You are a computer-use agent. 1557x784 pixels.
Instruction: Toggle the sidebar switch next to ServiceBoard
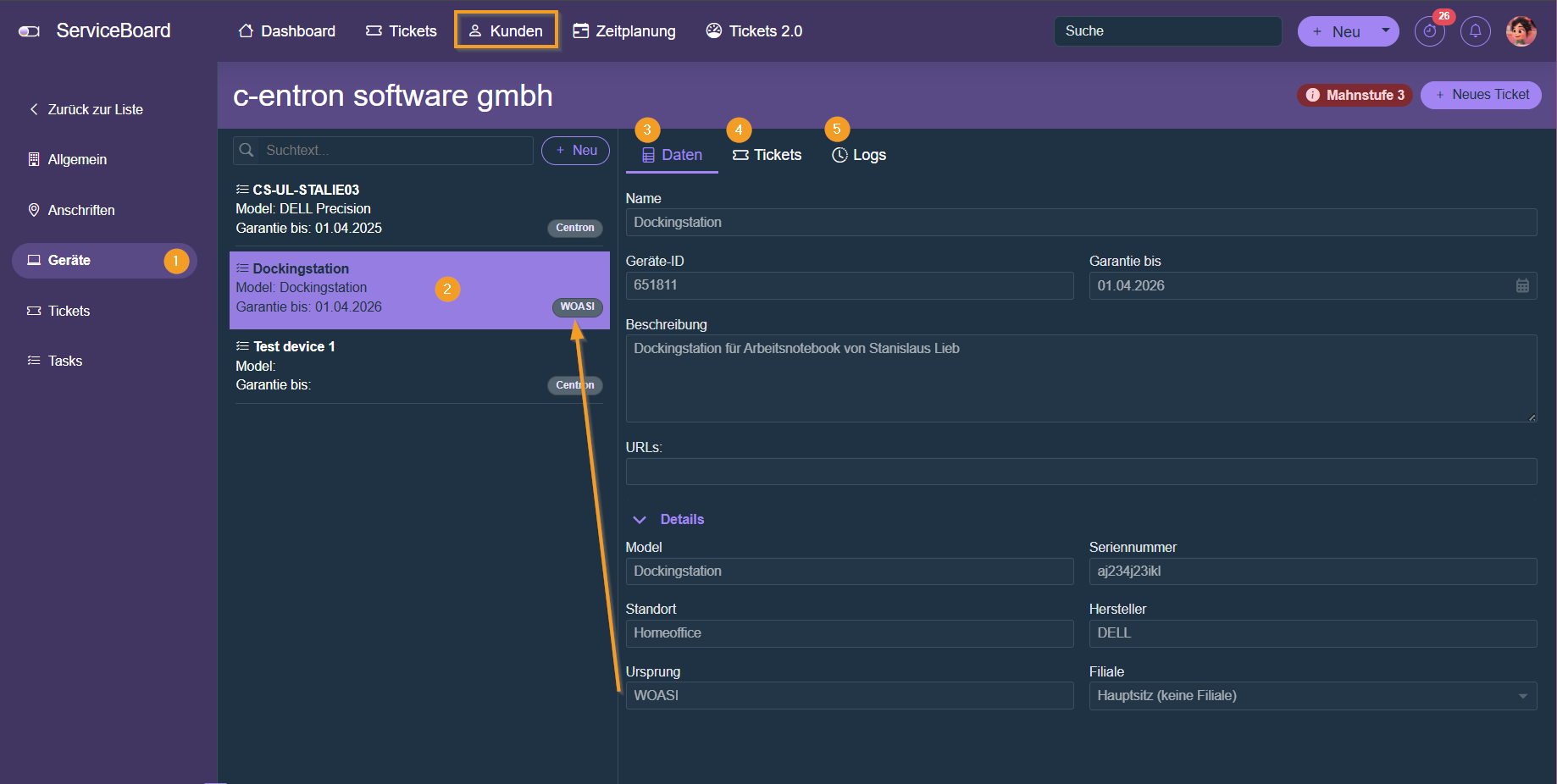click(29, 31)
